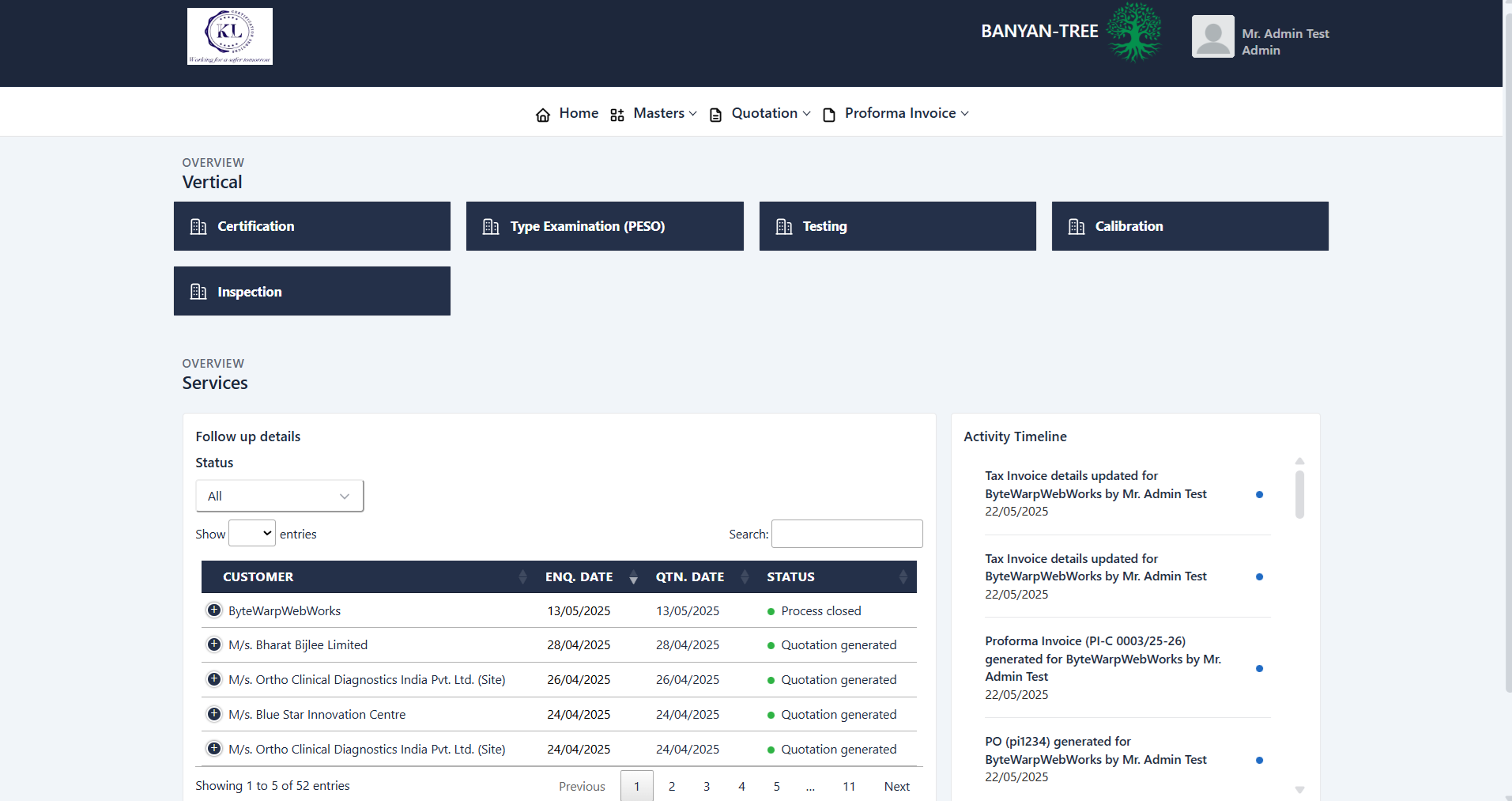Click the Proforma Invoice file icon
The width and height of the screenshot is (1512, 801).
pos(829,115)
